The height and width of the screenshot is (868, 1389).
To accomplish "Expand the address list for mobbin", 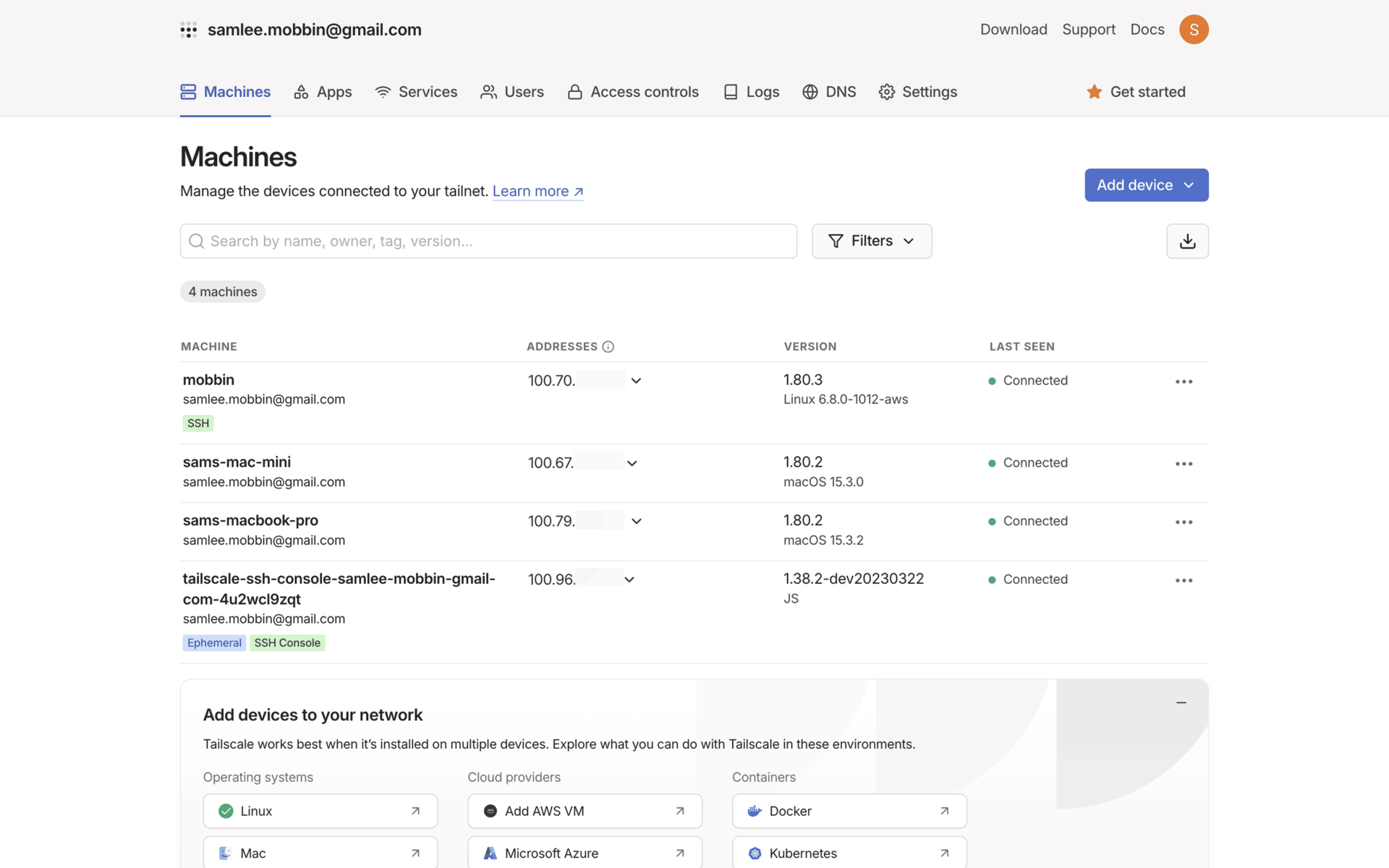I will point(636,380).
